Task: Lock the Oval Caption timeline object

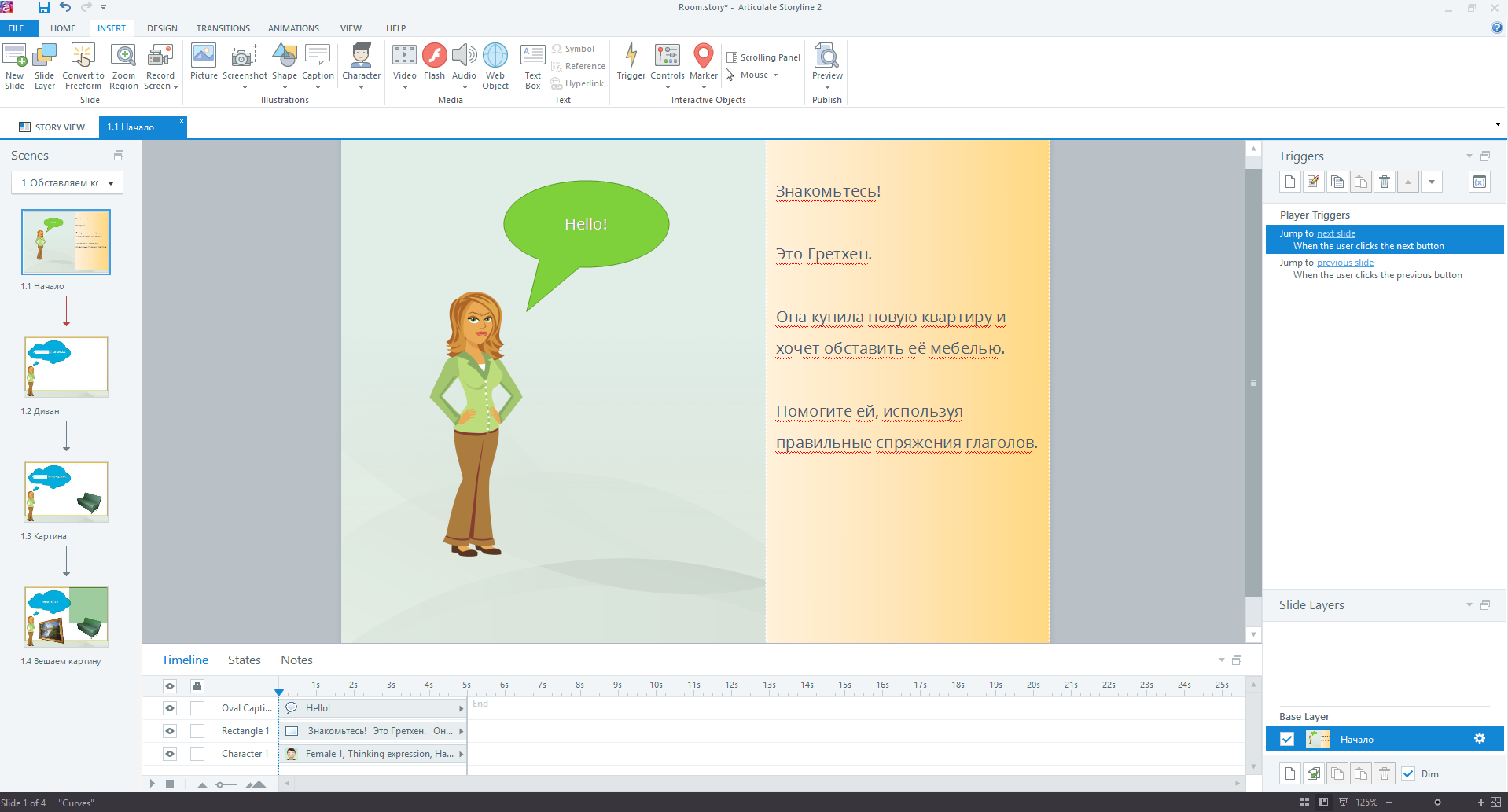Action: click(x=197, y=708)
